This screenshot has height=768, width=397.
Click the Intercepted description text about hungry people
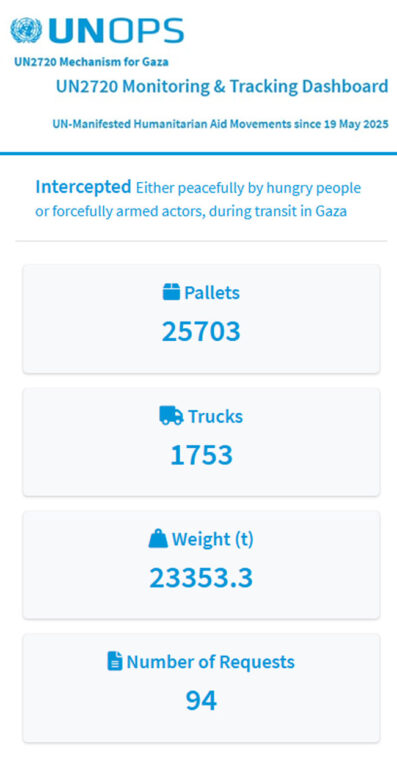[198, 200]
